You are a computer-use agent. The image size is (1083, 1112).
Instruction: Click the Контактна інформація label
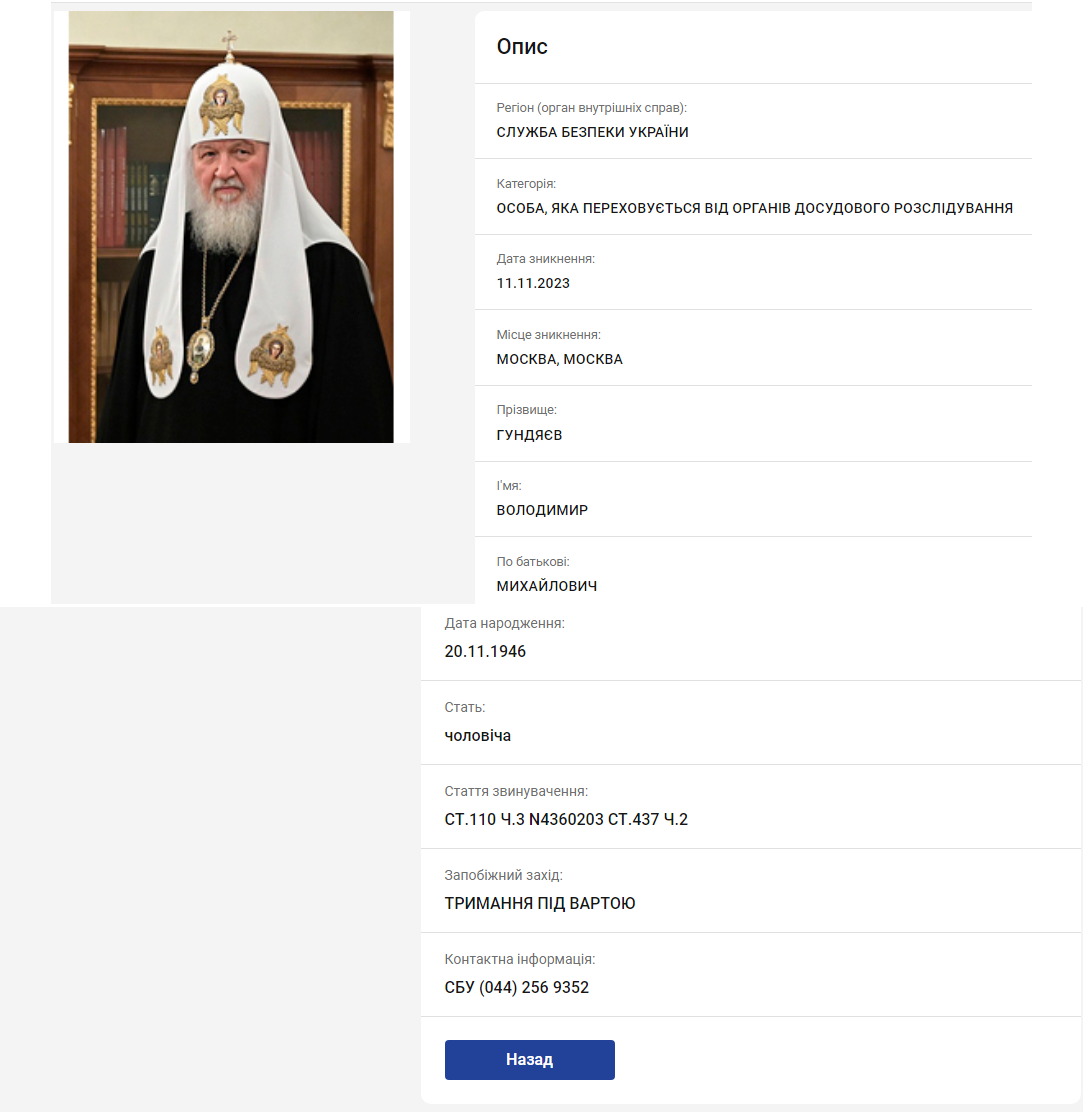pyautogui.click(x=520, y=960)
